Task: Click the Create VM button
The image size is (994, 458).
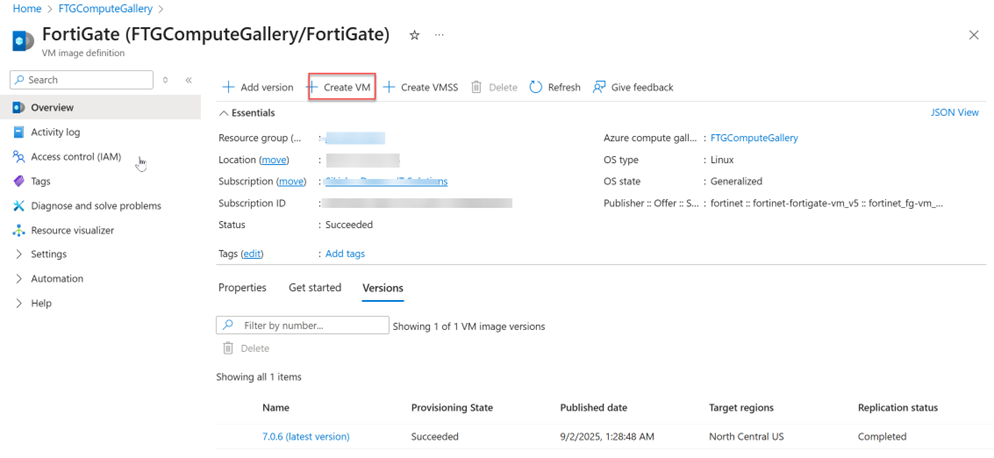Action: tap(340, 87)
